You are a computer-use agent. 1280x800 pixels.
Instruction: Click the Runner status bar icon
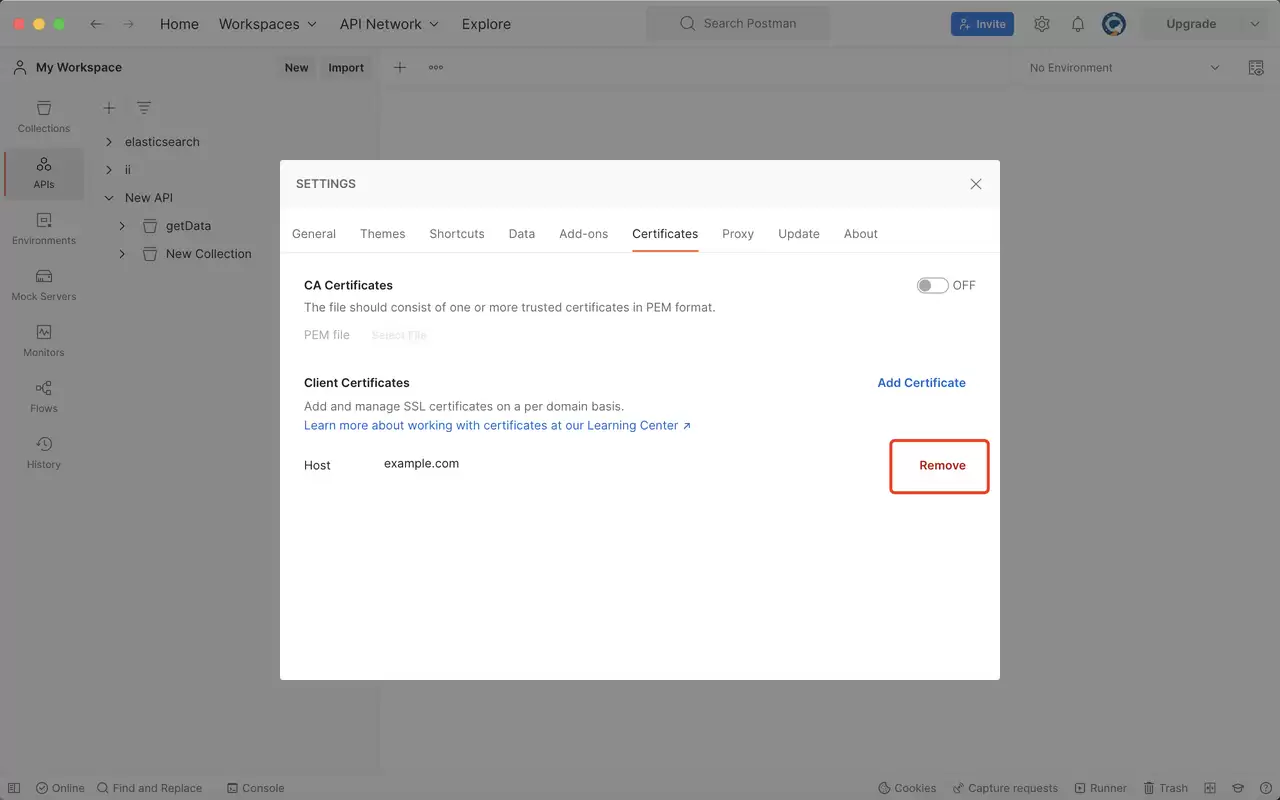(x=1100, y=788)
